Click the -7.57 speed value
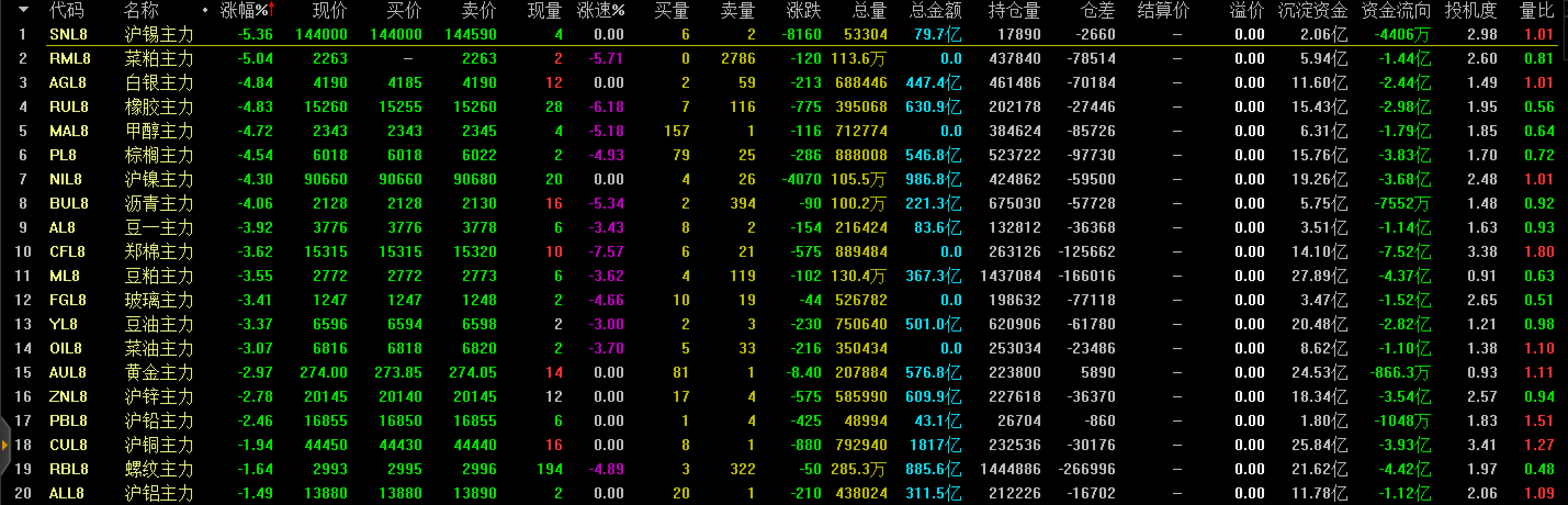 [x=606, y=251]
